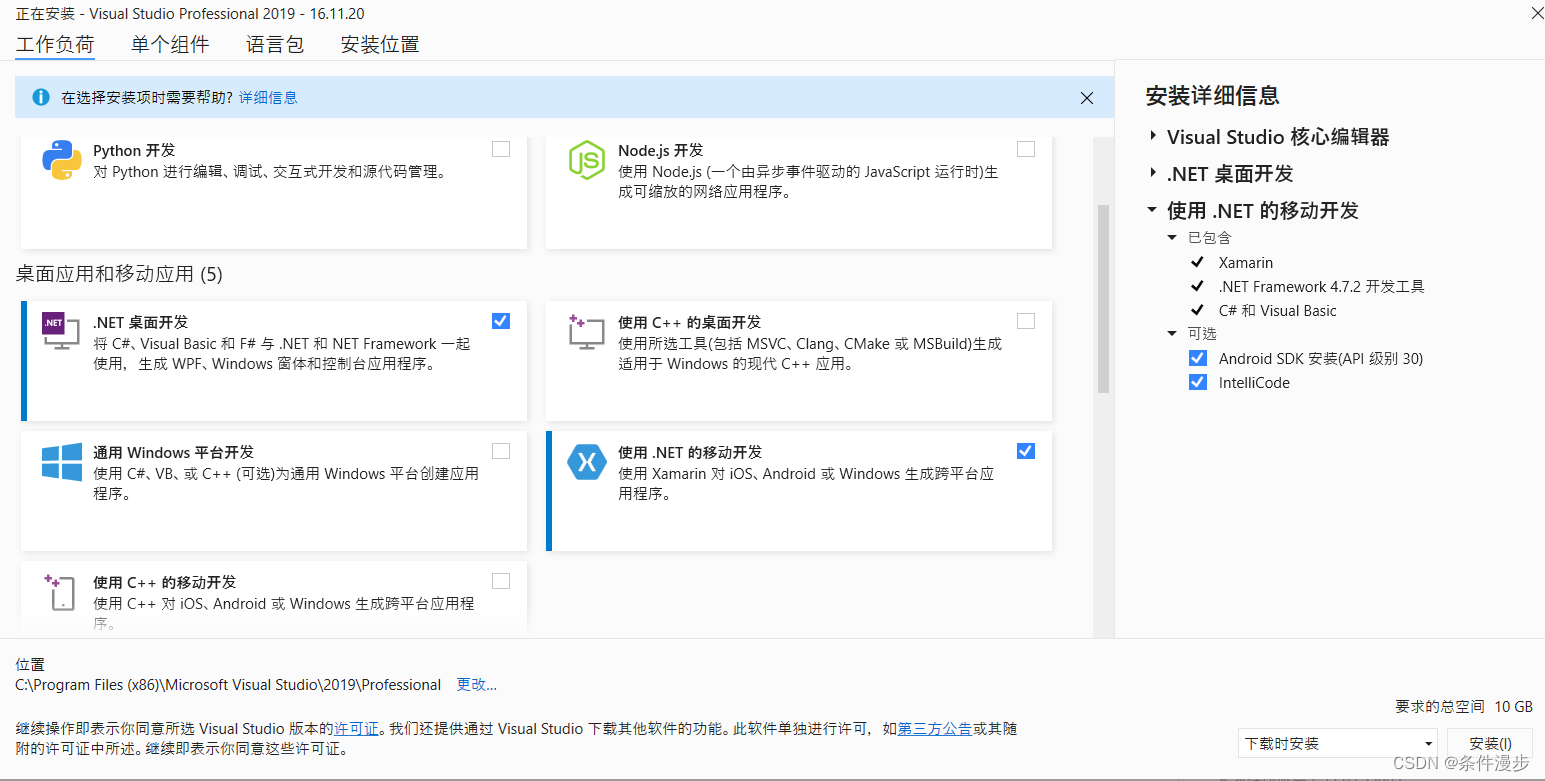Click the IntelliCode label text
Image resolution: width=1545 pixels, height=781 pixels.
(x=1254, y=382)
